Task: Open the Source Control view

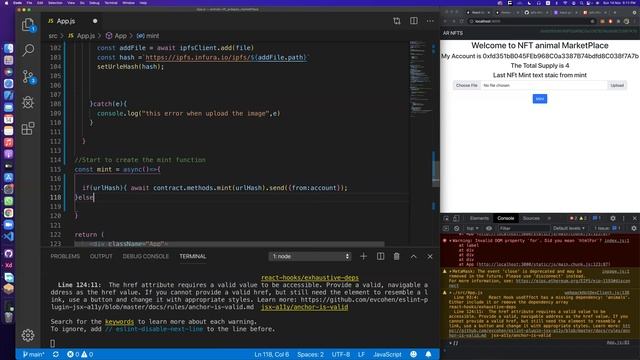Action: [28, 76]
